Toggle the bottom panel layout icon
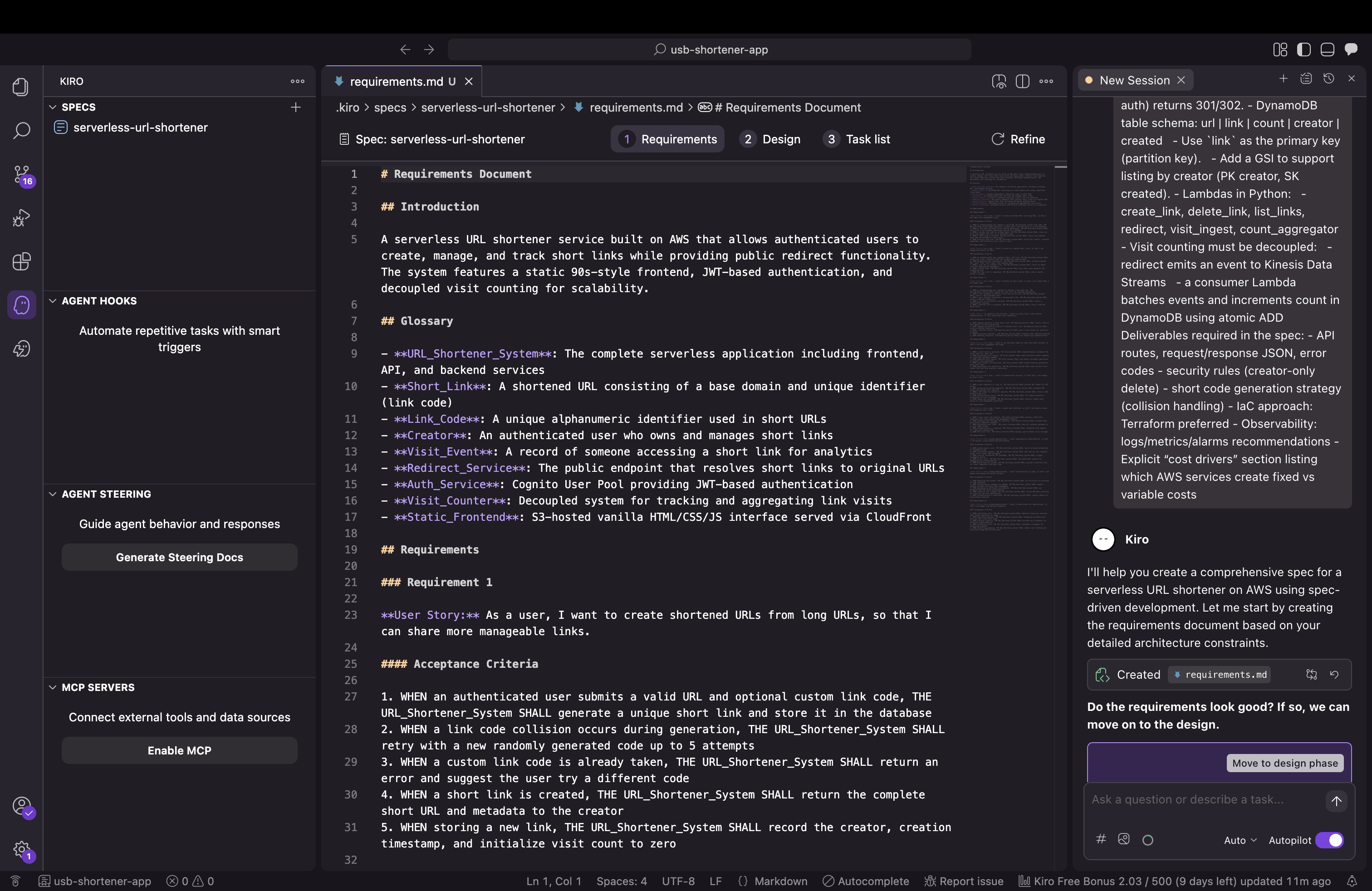 click(1328, 49)
